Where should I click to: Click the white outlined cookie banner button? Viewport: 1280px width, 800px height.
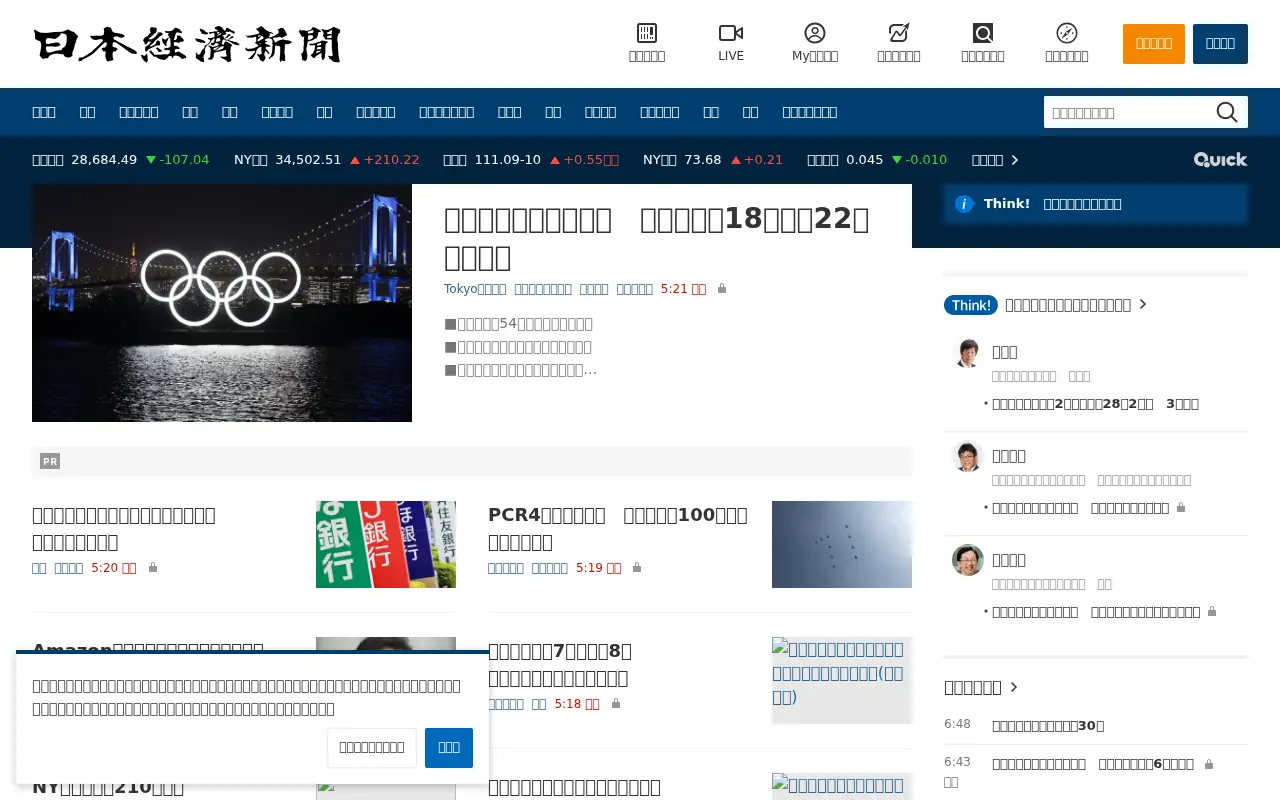tap(372, 748)
